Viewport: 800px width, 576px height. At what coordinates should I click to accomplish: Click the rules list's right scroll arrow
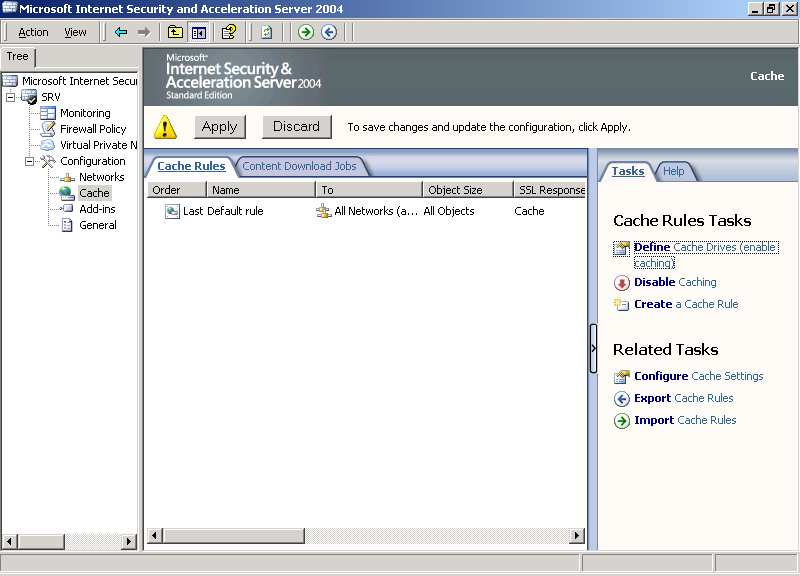[x=577, y=536]
